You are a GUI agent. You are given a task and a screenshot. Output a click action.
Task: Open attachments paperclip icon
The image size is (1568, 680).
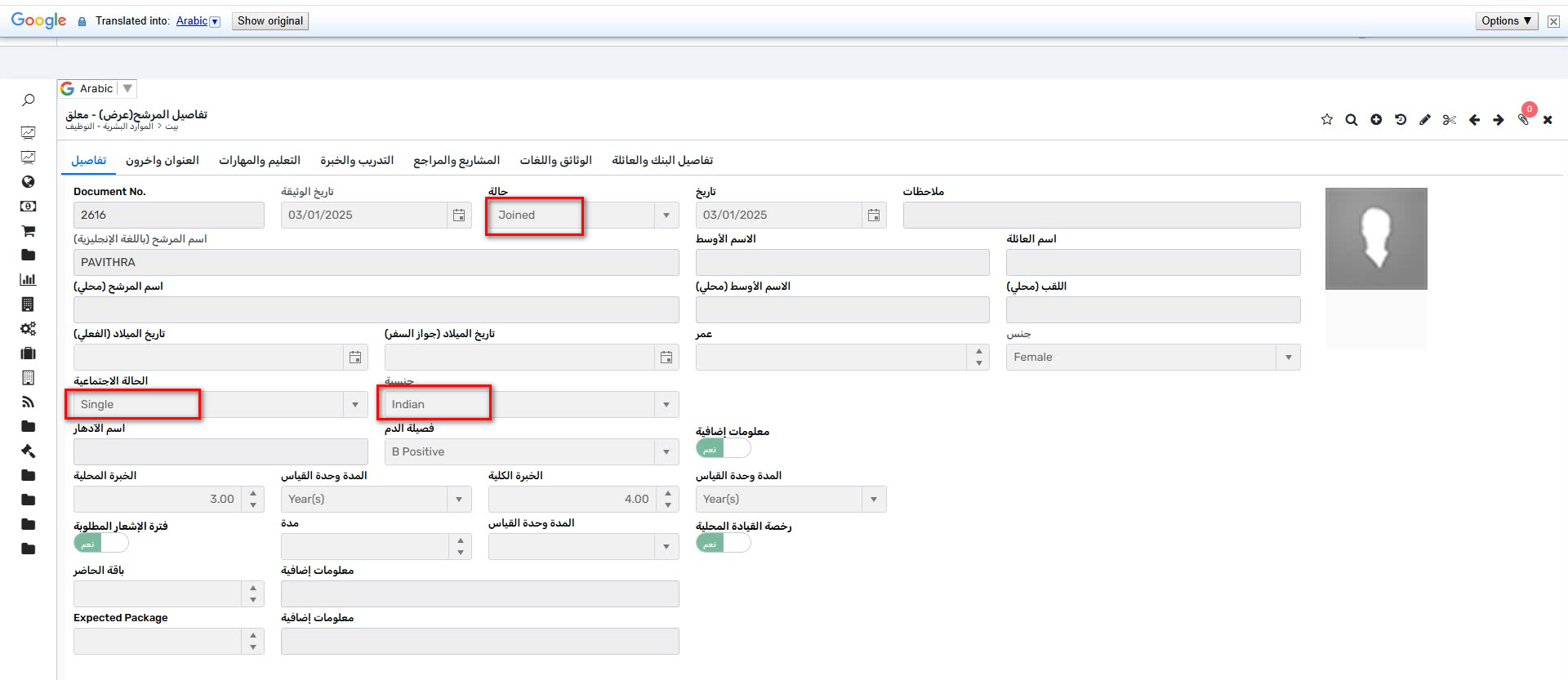(x=1523, y=120)
